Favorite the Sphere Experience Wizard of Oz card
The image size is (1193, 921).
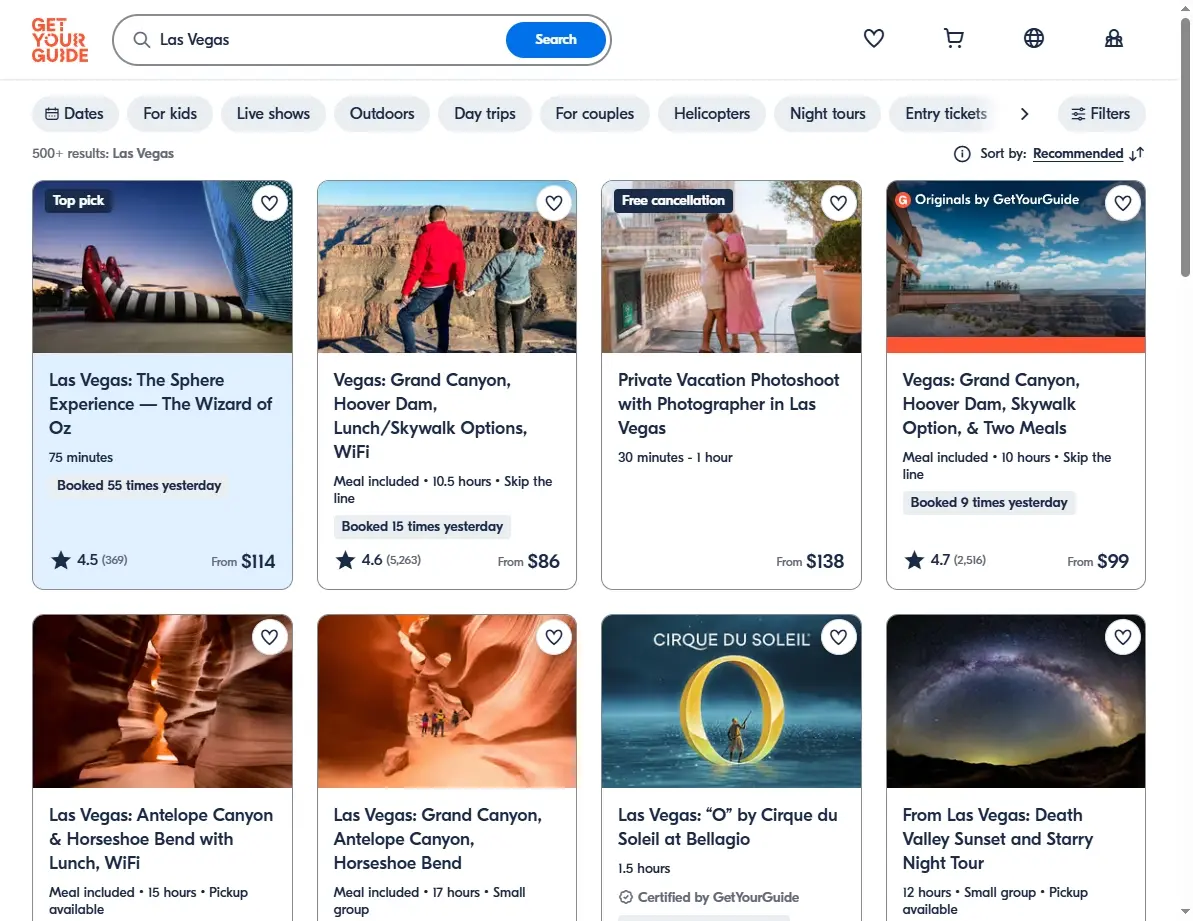pyautogui.click(x=269, y=203)
